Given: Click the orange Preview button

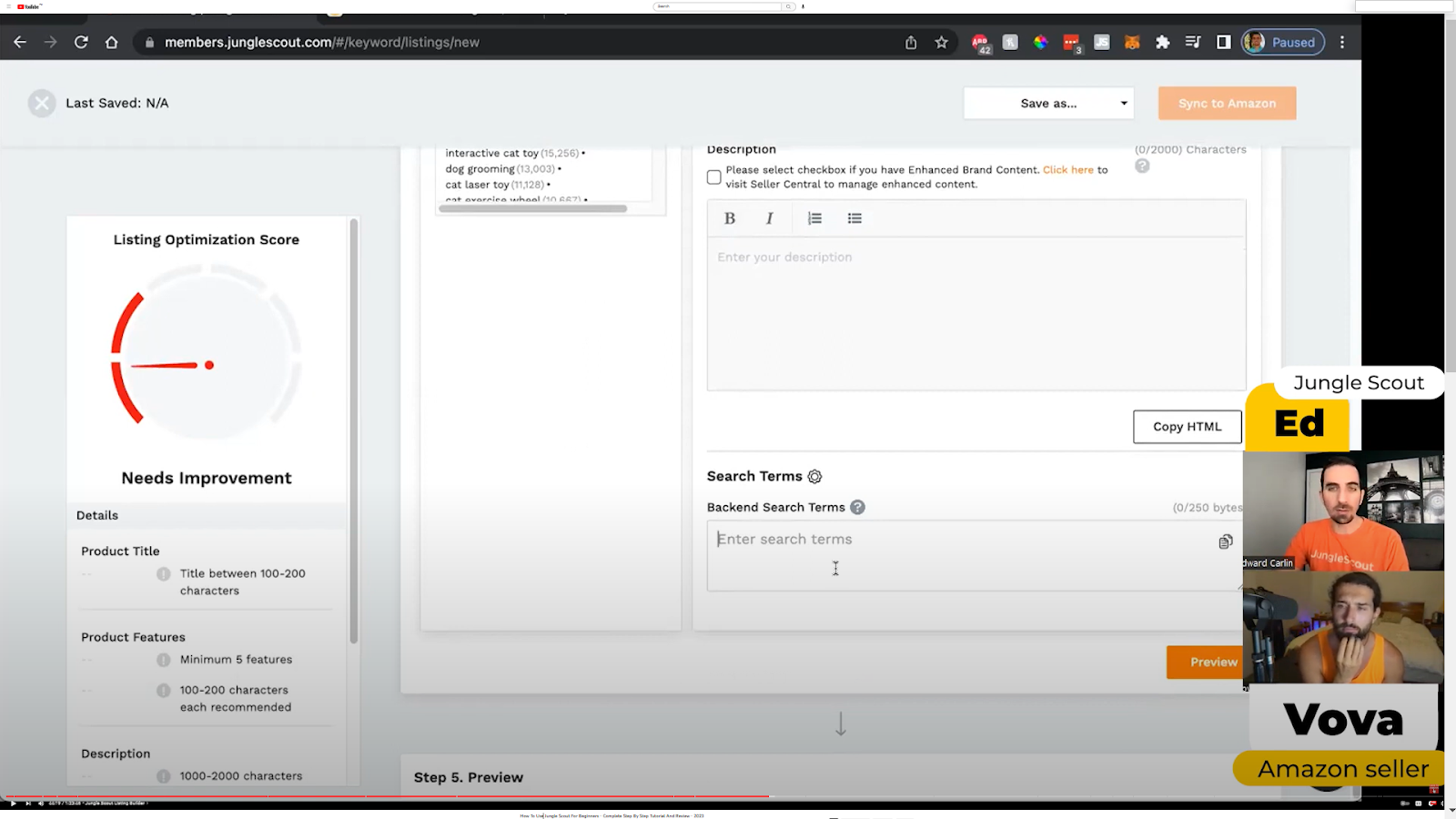Looking at the screenshot, I should pos(1205,662).
